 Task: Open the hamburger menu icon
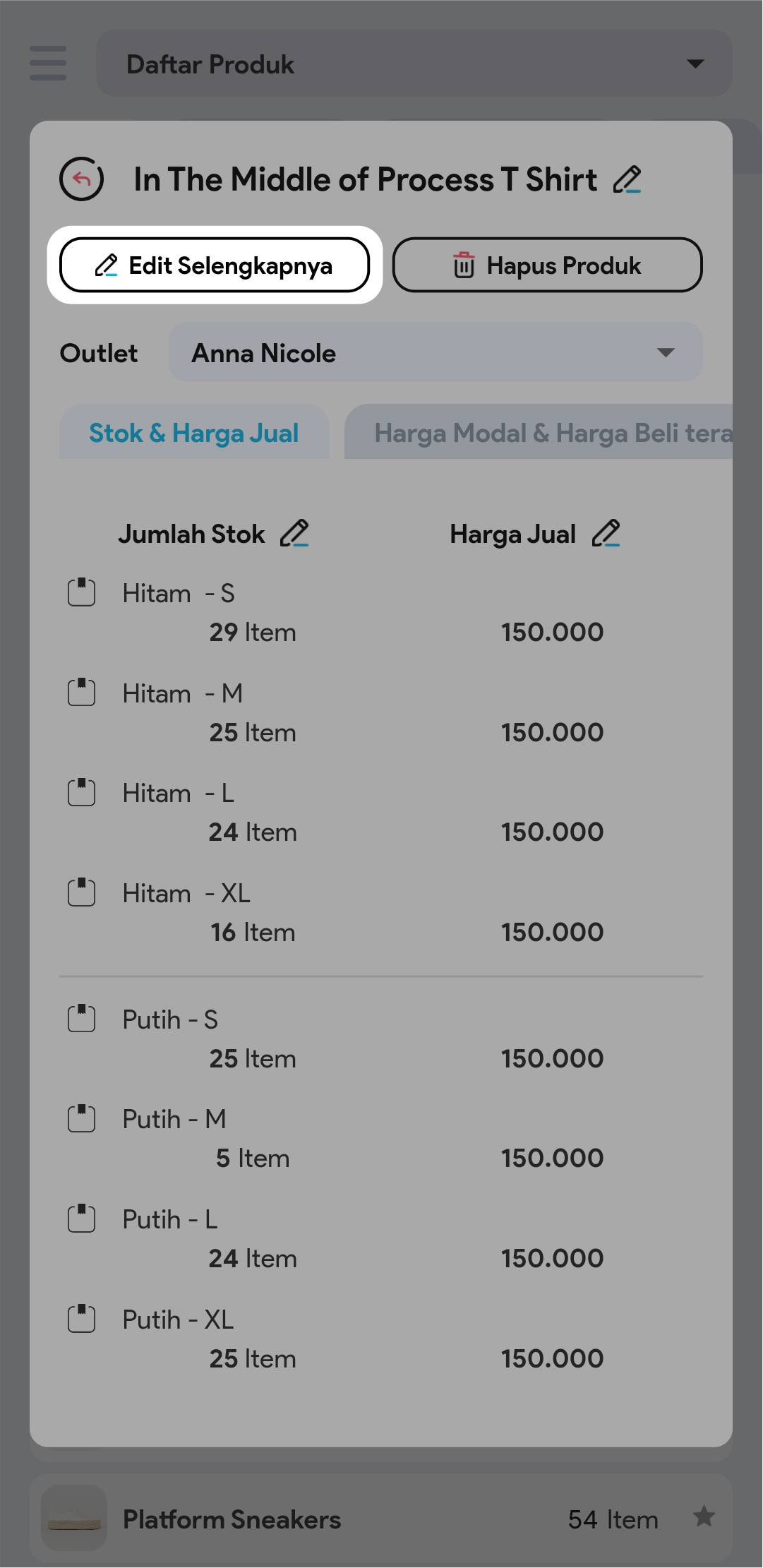click(x=48, y=64)
